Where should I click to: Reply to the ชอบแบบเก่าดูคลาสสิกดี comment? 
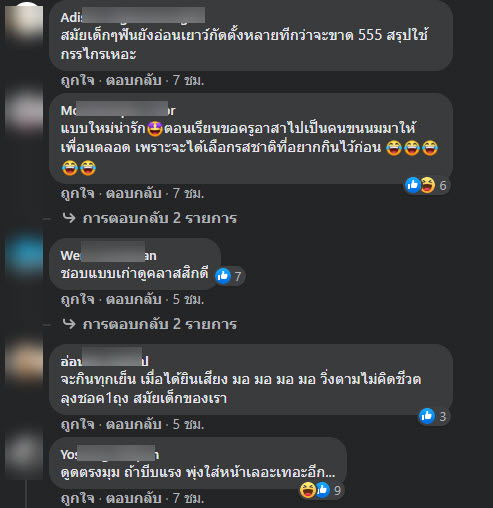[133, 299]
